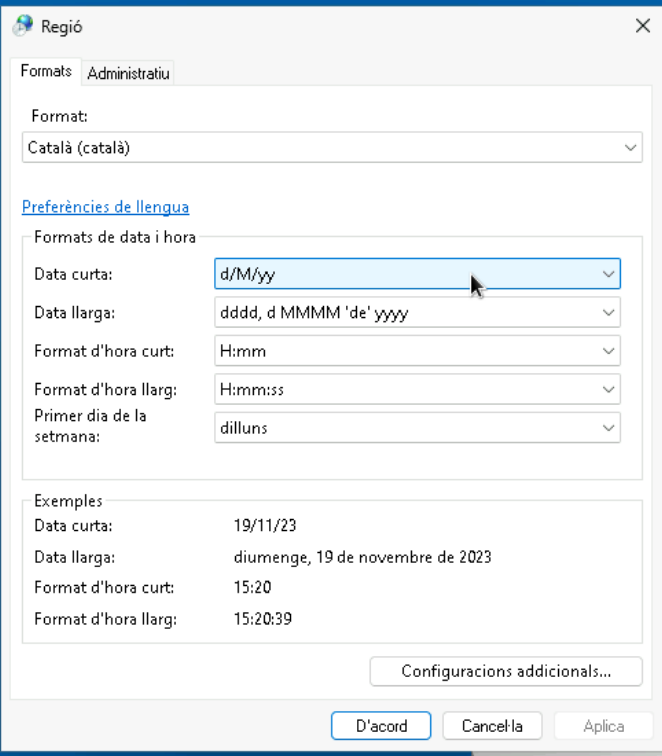This screenshot has height=756, width=662.
Task: Open the Preferències de llengua link
Action: pyautogui.click(x=105, y=207)
